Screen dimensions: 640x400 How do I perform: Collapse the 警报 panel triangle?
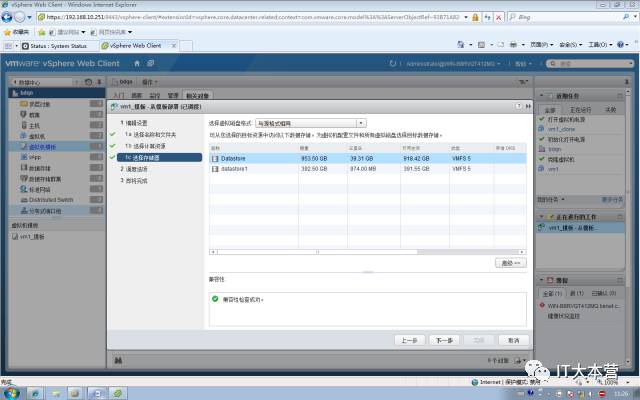[541, 280]
